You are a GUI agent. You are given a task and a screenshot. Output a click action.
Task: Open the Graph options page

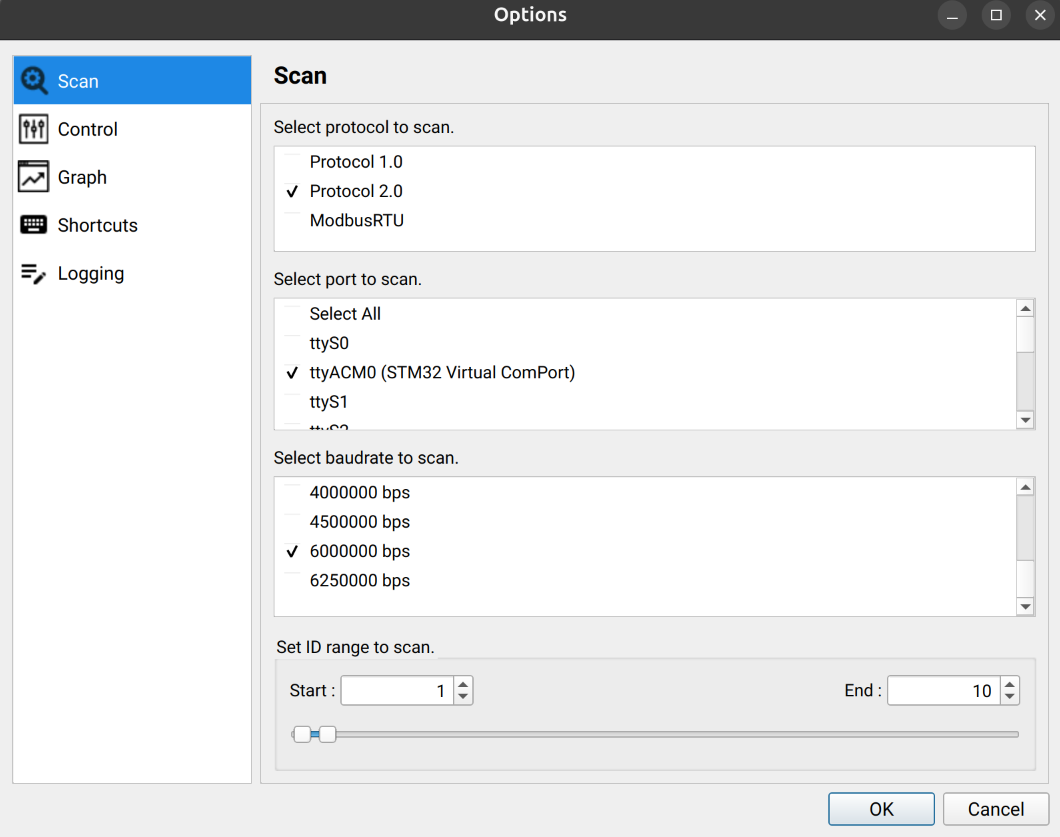click(x=82, y=177)
